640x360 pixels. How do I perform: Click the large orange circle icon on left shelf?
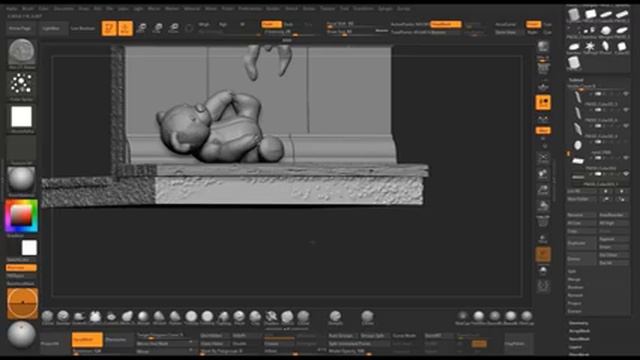[x=22, y=303]
